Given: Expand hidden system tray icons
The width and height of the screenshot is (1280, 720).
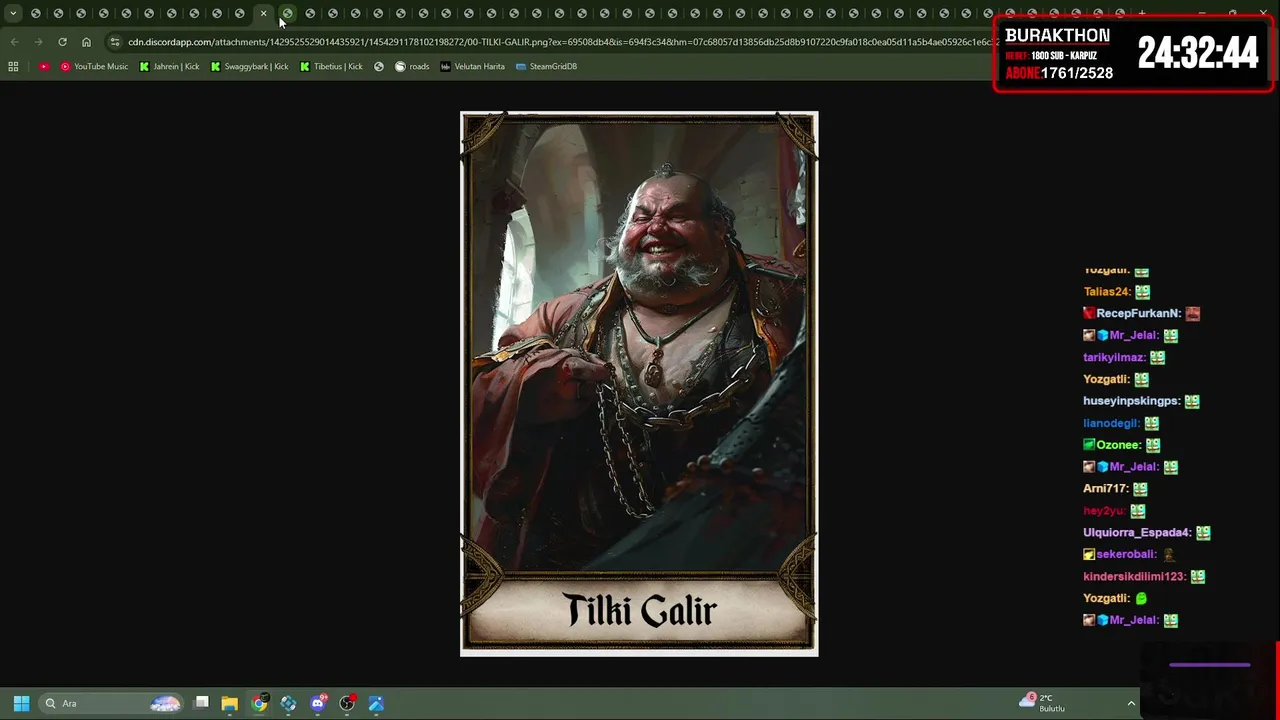Looking at the screenshot, I should [1131, 703].
